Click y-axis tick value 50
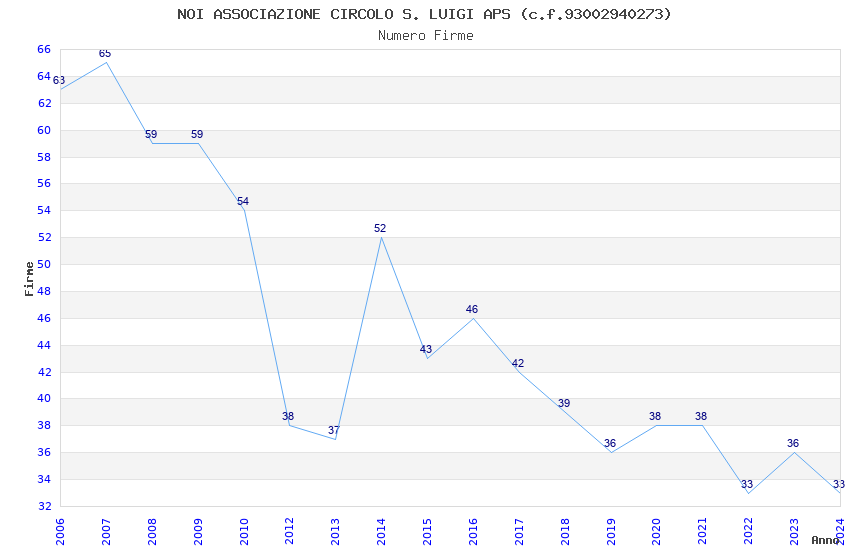 coord(44,264)
